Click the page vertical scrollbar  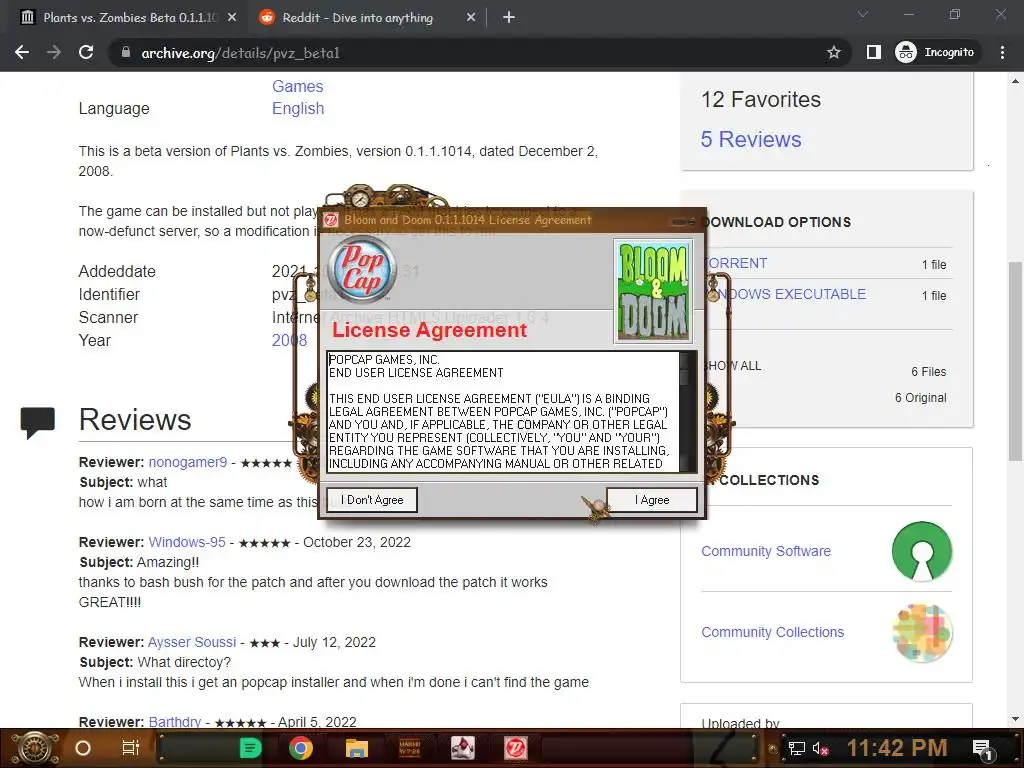pos(1015,361)
